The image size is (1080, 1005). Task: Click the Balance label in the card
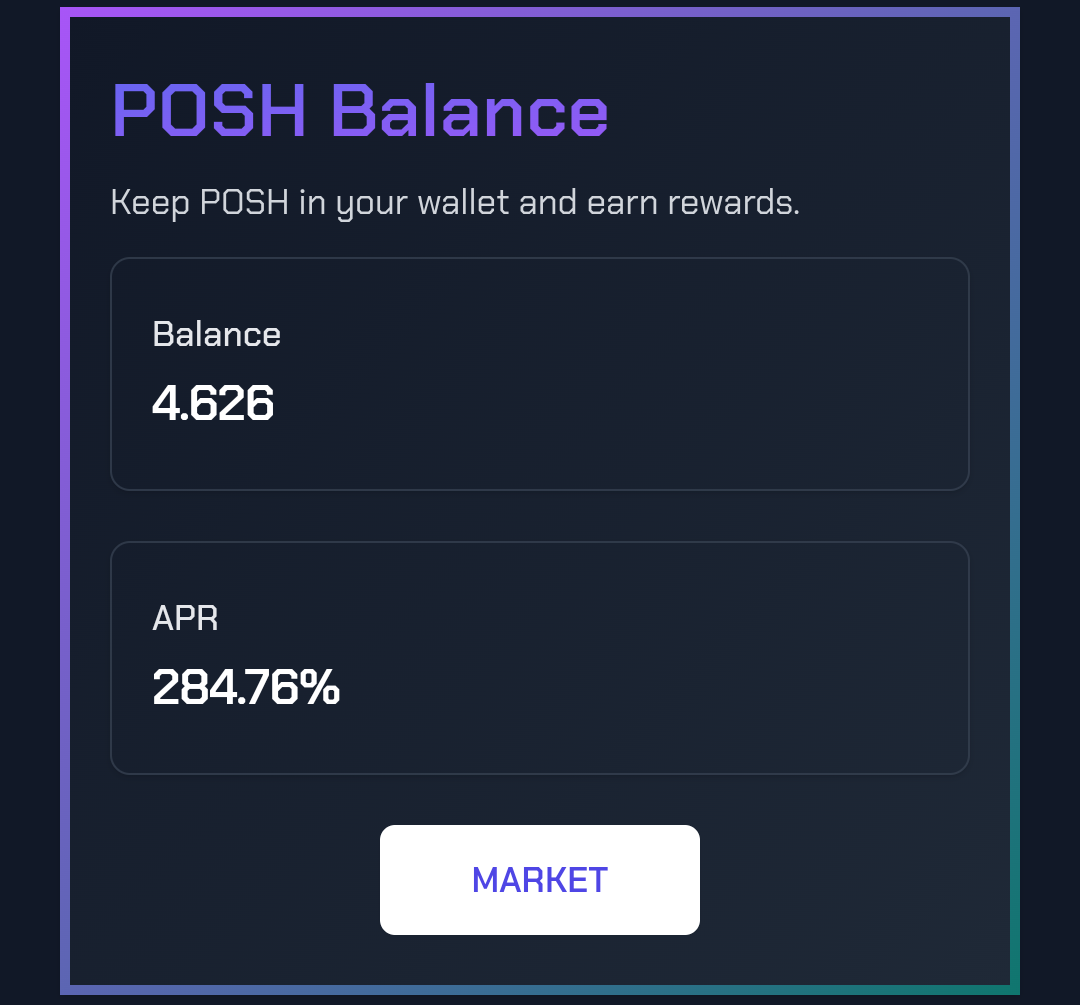[216, 335]
